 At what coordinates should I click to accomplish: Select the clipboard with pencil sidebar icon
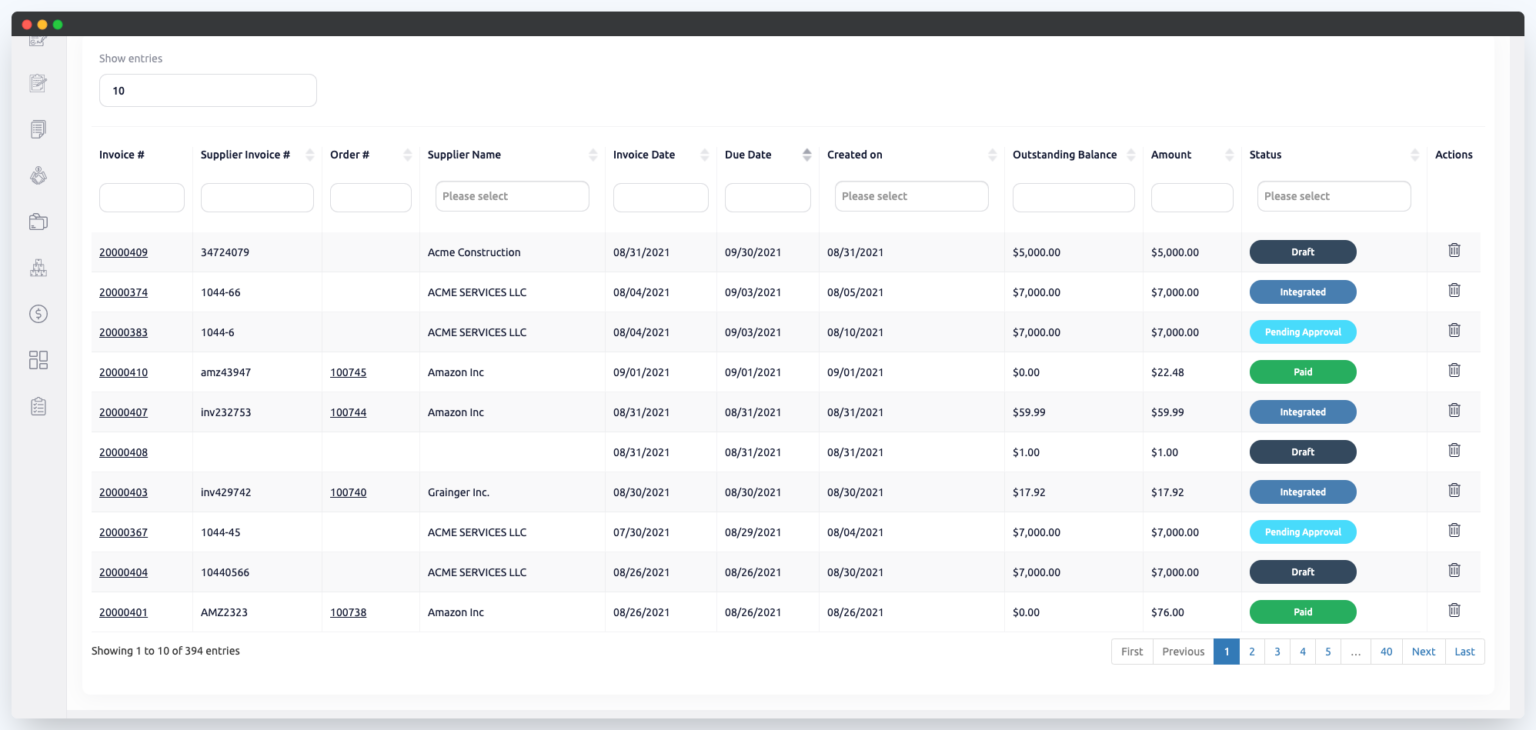pyautogui.click(x=37, y=83)
